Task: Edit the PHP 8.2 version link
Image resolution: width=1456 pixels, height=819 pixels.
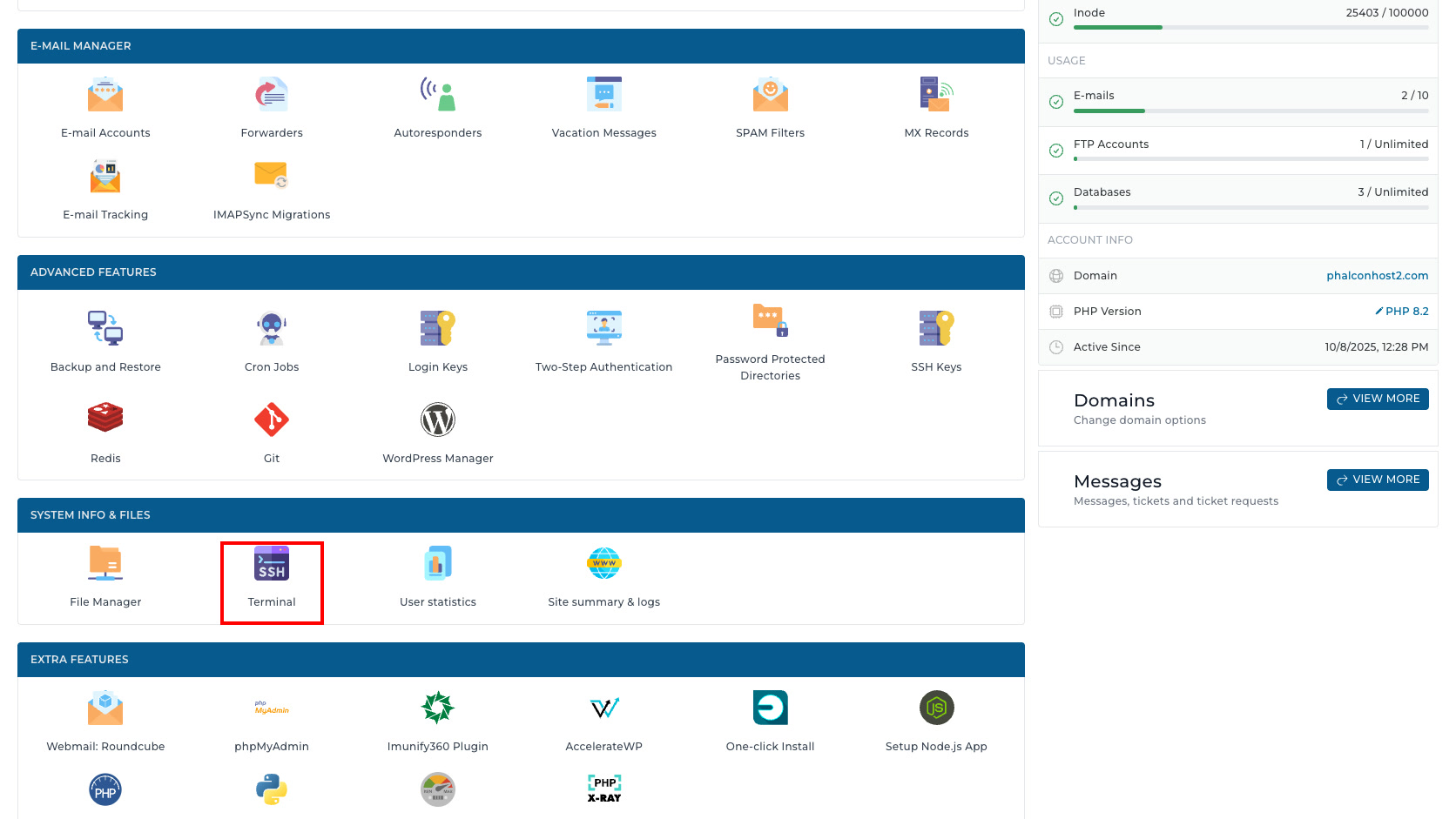Action: tap(1402, 312)
